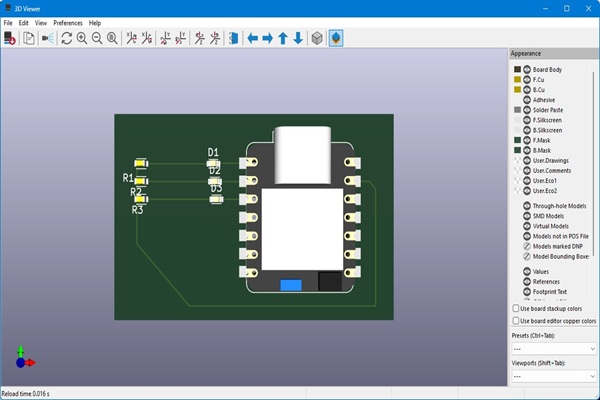The image size is (600, 400).
Task: Click the Solder Paste gray color swatch
Action: pos(517,110)
